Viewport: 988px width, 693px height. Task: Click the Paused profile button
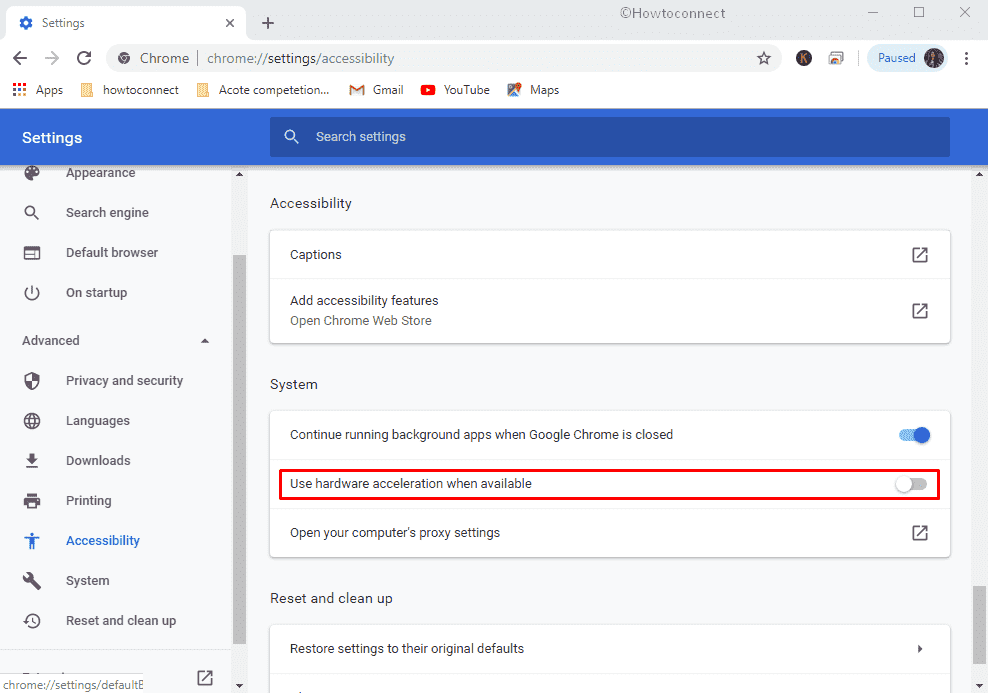[907, 58]
